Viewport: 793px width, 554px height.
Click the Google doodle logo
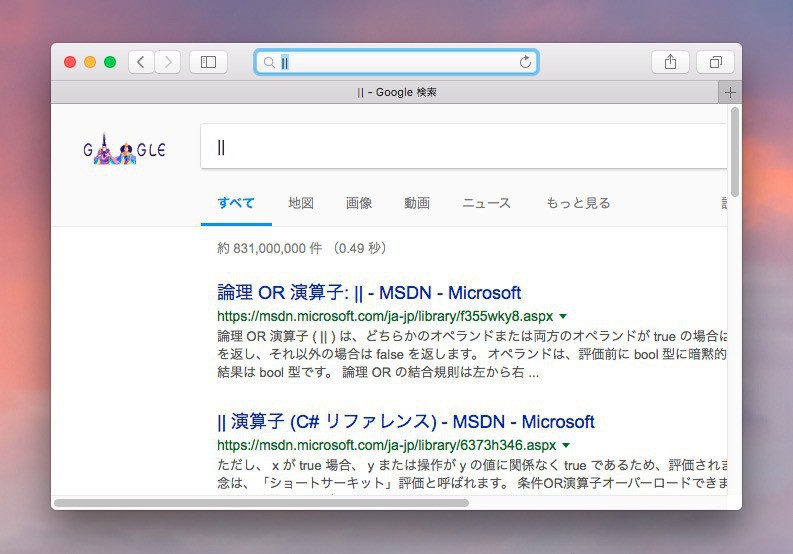tap(124, 149)
